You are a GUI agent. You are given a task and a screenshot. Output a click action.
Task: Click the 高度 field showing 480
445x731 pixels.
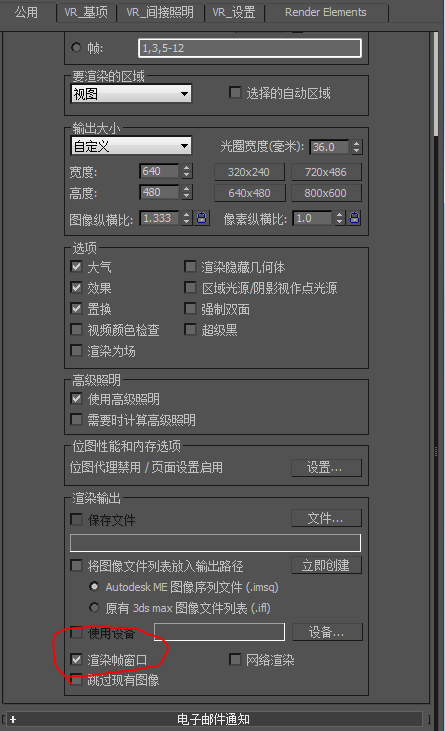(159, 192)
